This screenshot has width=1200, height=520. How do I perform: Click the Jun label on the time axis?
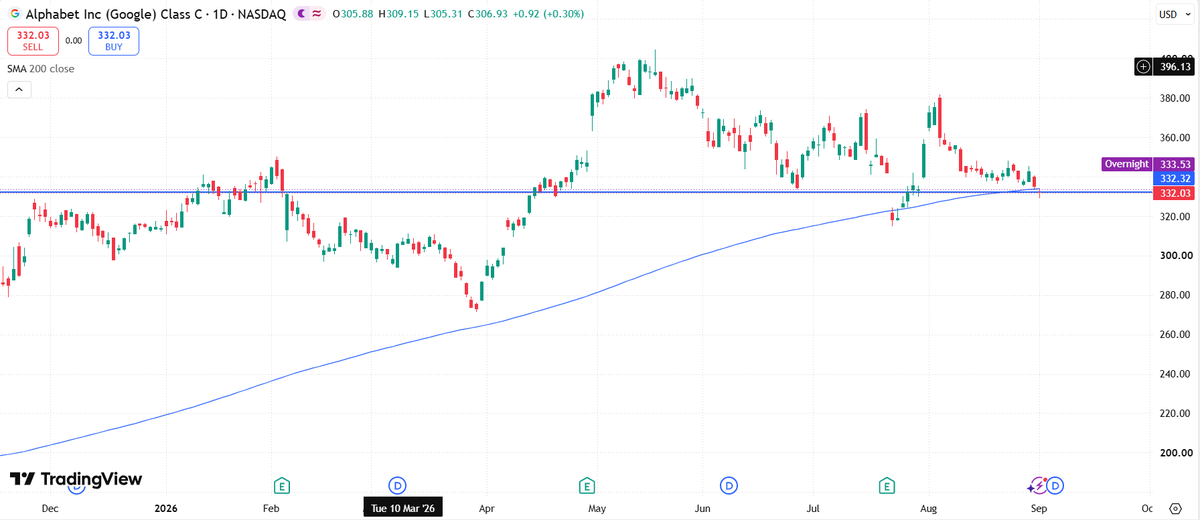[x=703, y=508]
